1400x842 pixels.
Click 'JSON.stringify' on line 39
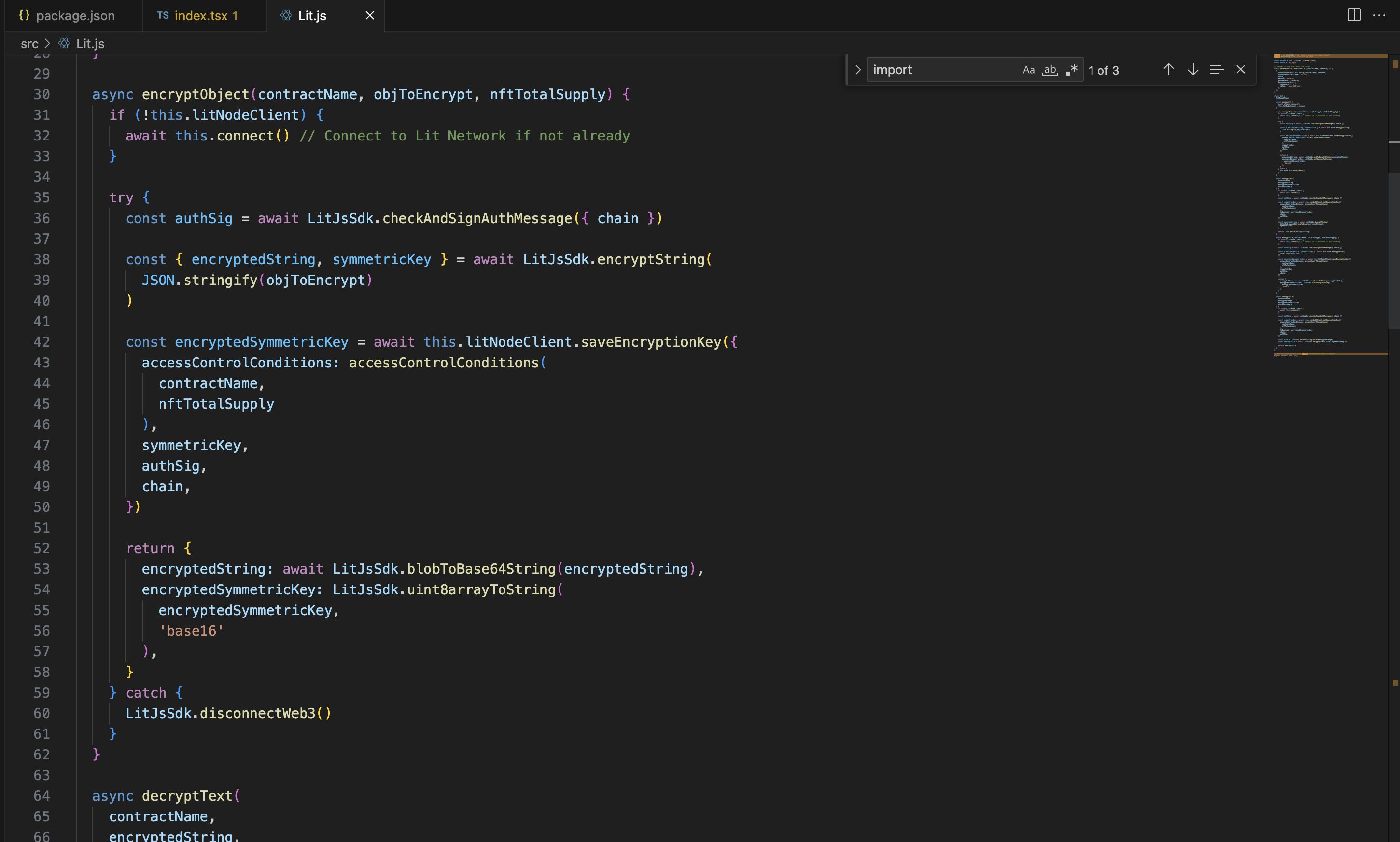click(199, 280)
